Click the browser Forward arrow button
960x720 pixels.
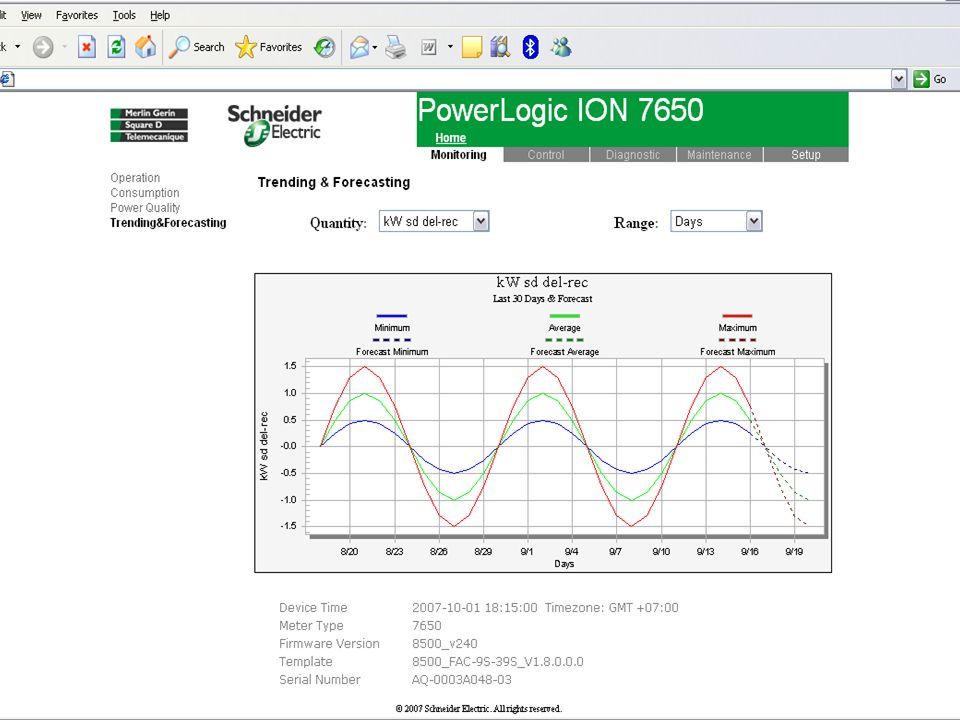click(43, 47)
